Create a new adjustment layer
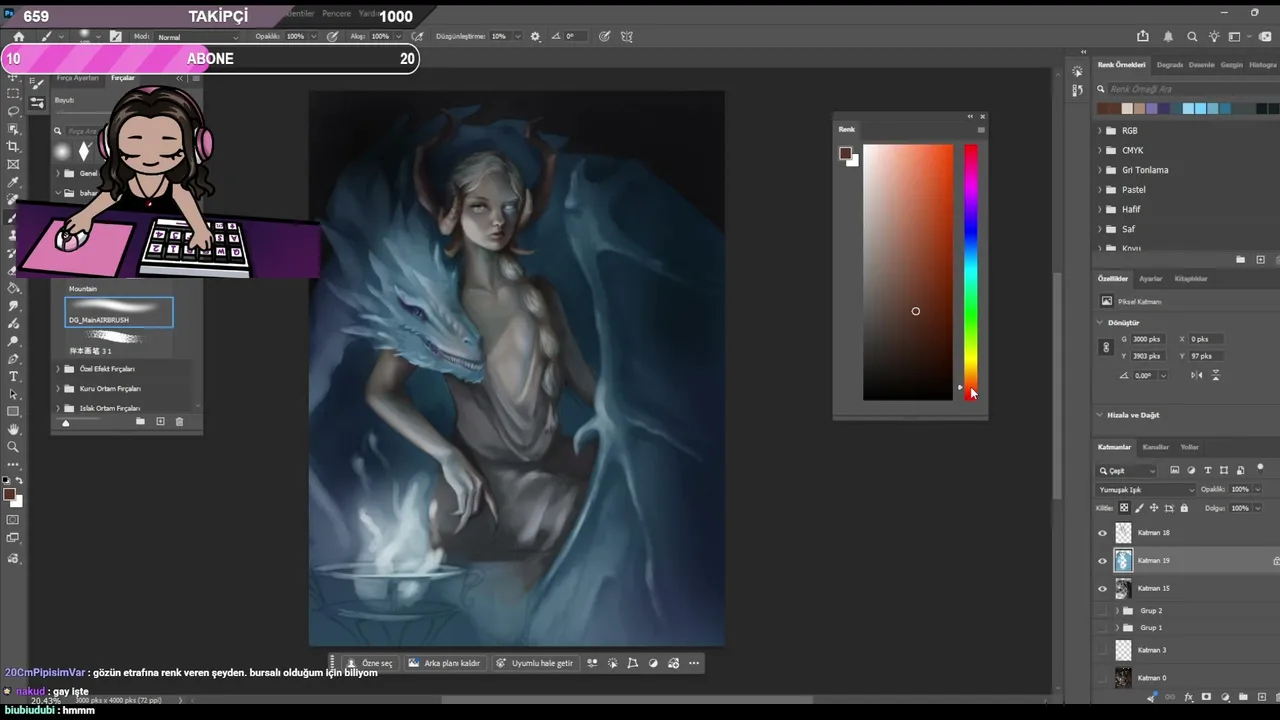The width and height of the screenshot is (1280, 720). point(1224,697)
